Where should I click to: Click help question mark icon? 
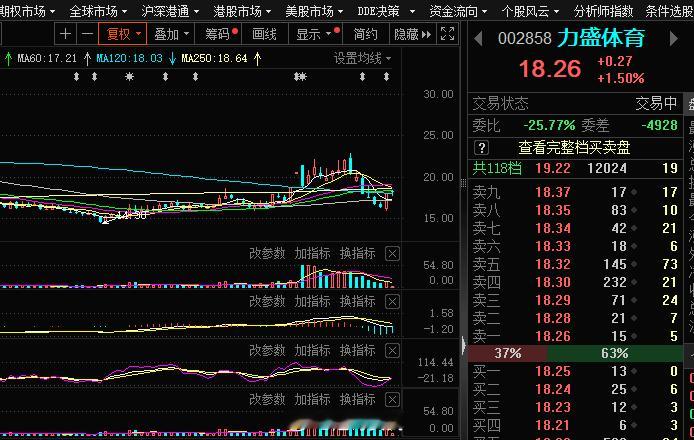pos(482,147)
